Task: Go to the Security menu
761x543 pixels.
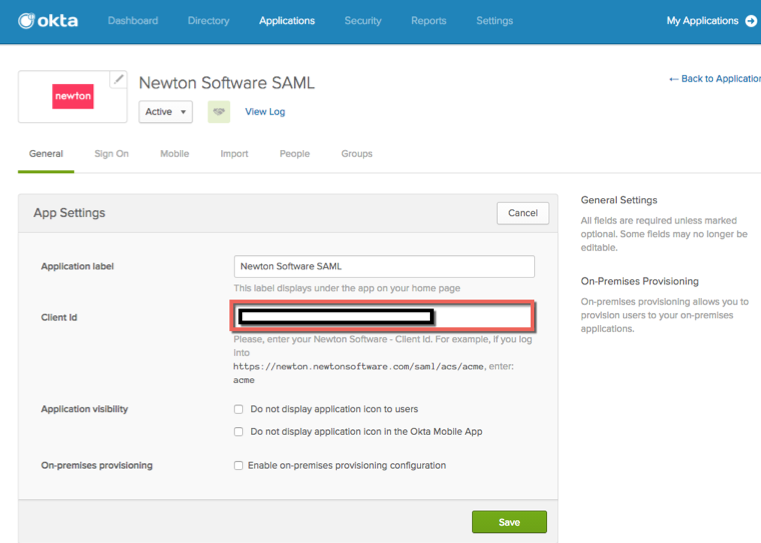Action: coord(362,20)
